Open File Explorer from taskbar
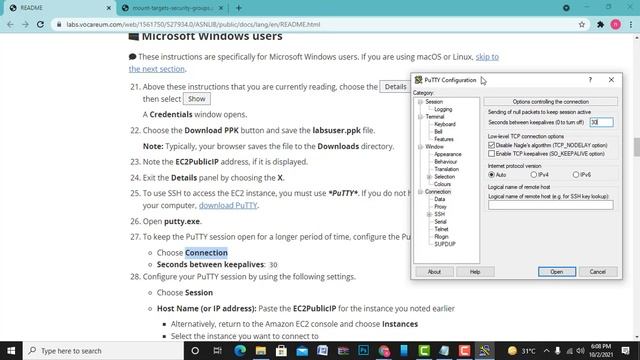Image resolution: width=640 pixels, height=360 pixels. pos(261,351)
